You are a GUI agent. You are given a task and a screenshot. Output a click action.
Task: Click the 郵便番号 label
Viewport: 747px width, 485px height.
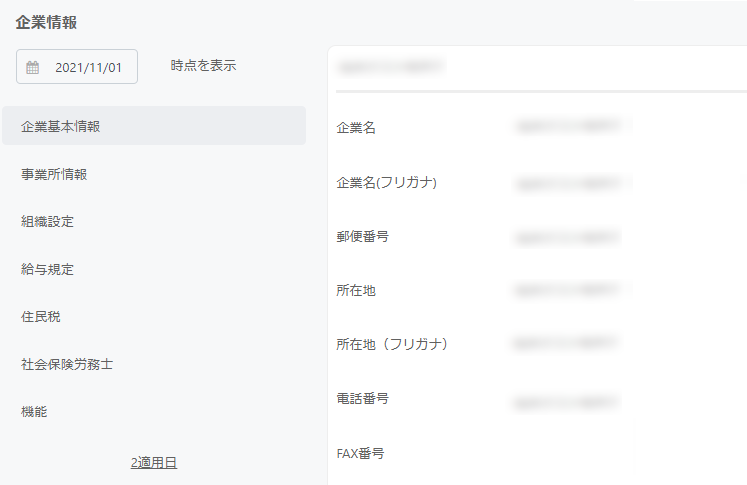(x=363, y=236)
